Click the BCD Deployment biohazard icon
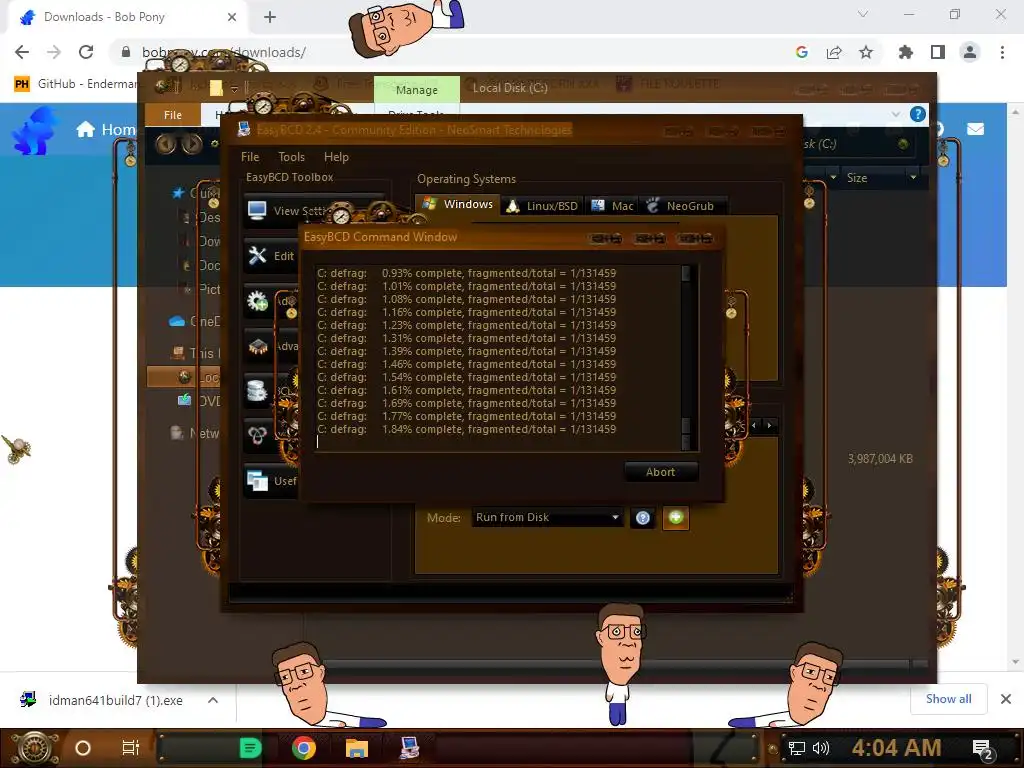The height and width of the screenshot is (768, 1024). point(257,435)
